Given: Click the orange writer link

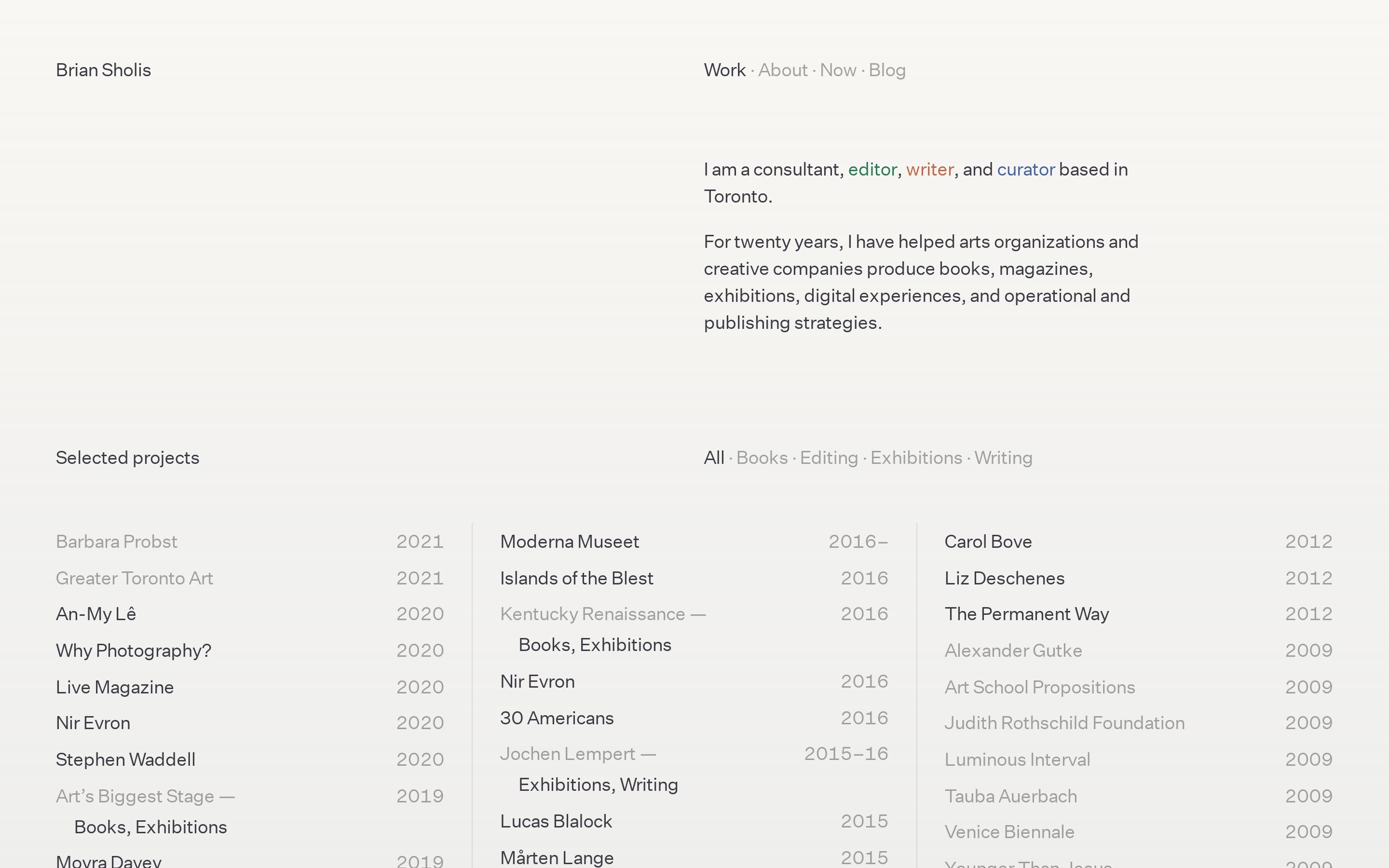Looking at the screenshot, I should tap(930, 169).
